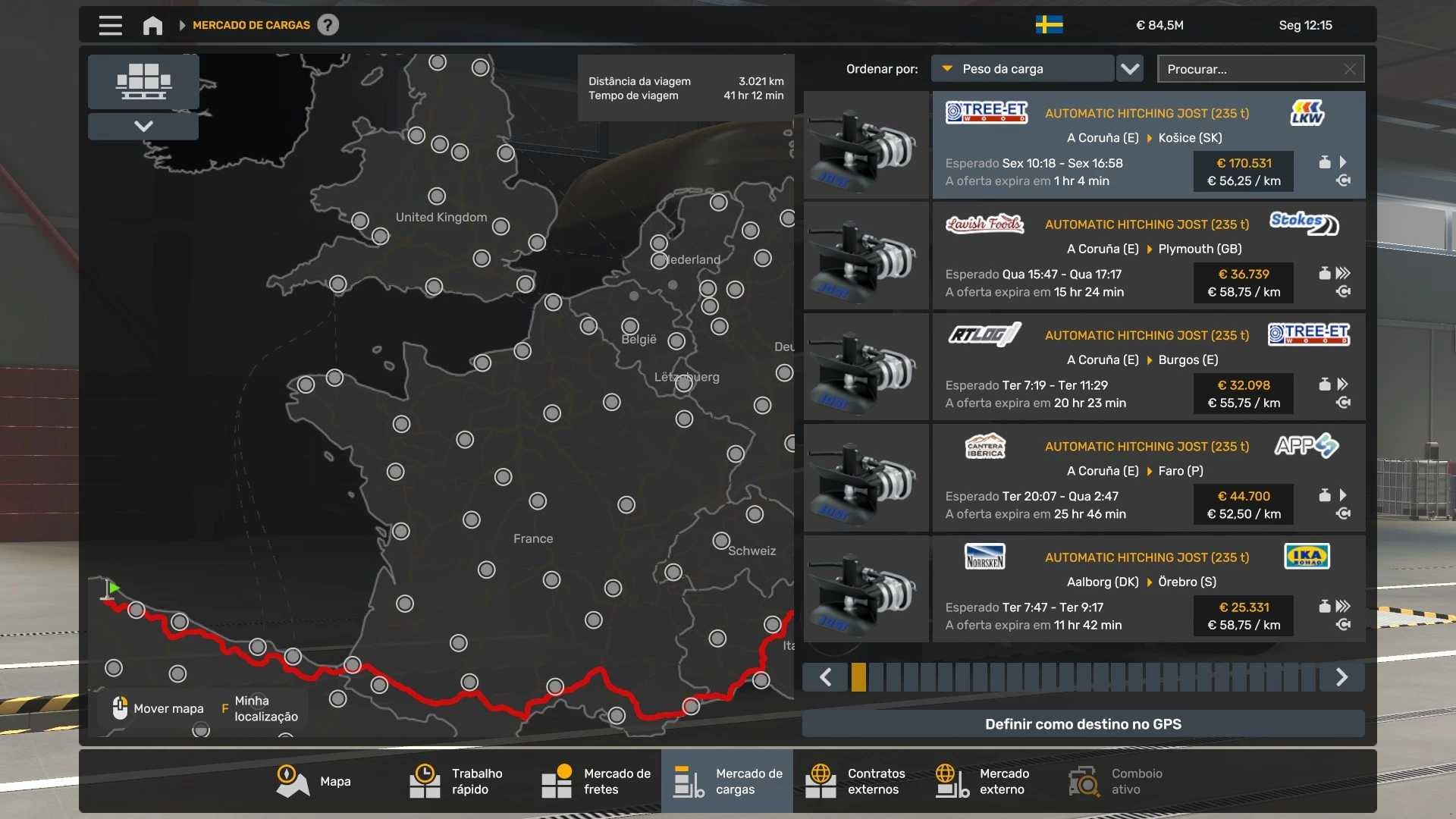Select the highlighted first page segment

pos(858,677)
